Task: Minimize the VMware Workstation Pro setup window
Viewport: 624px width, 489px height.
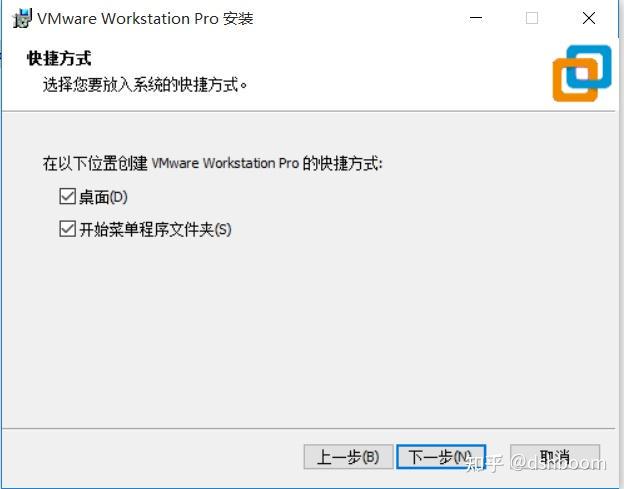Action: (476, 18)
